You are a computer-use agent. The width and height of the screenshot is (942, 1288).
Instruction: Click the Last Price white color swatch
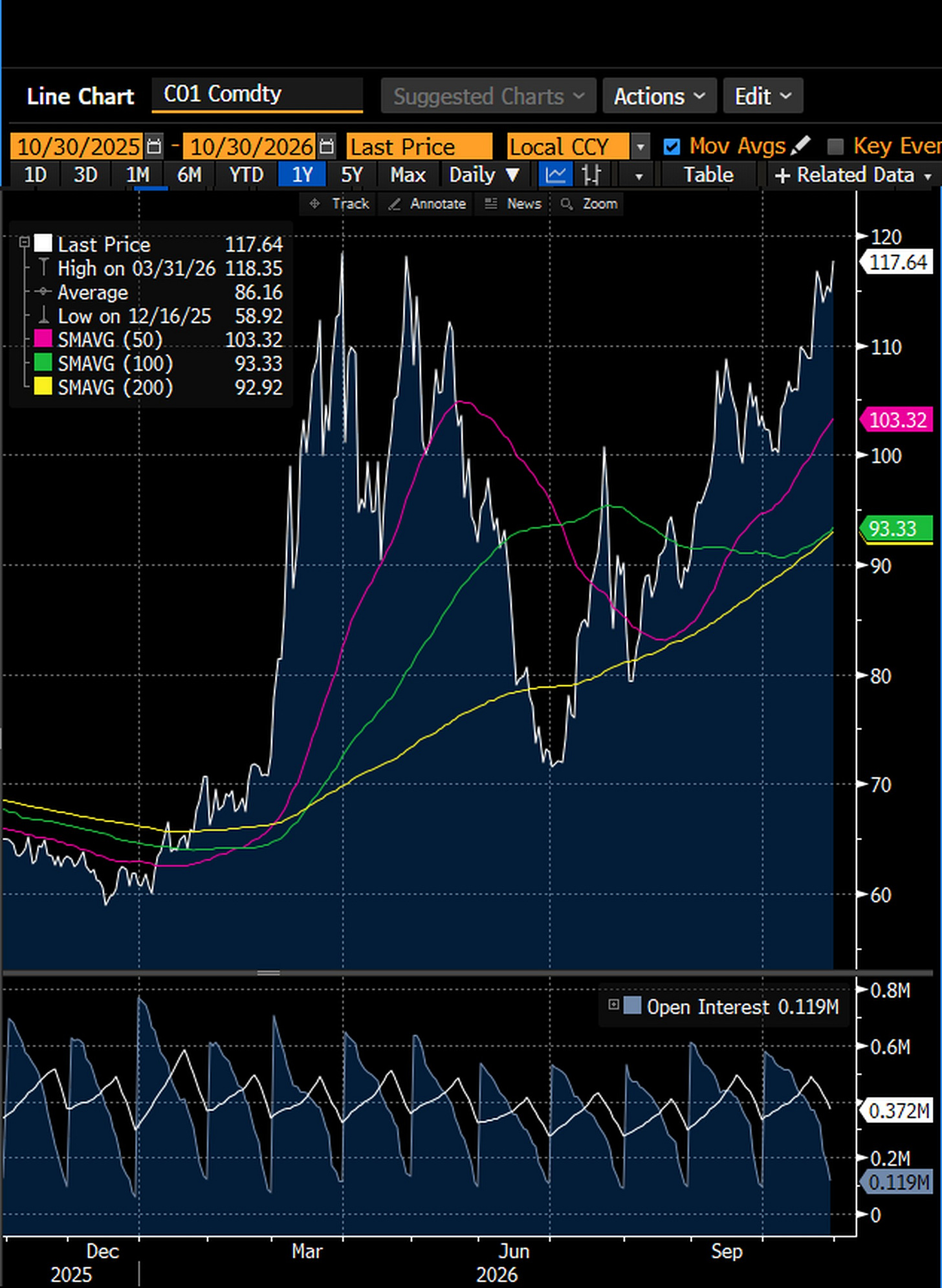(x=43, y=243)
